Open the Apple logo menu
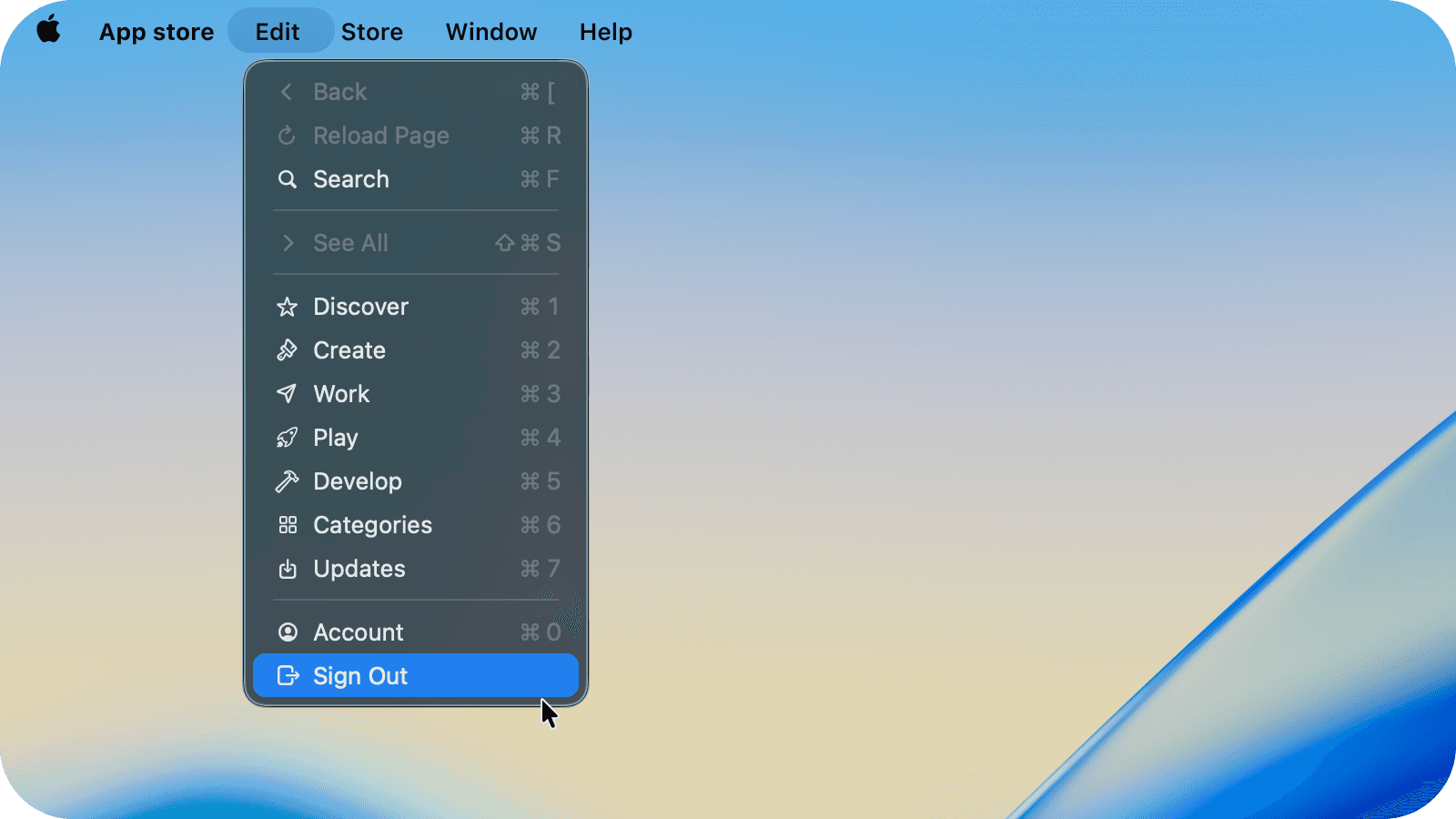The width and height of the screenshot is (1456, 819). pos(49,31)
